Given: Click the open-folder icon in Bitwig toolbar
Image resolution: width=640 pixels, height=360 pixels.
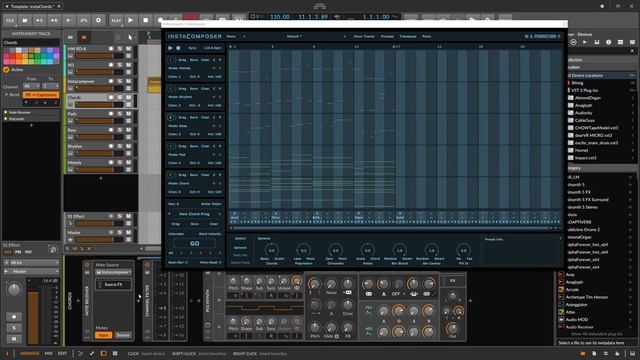Looking at the screenshot, I should [25, 20].
